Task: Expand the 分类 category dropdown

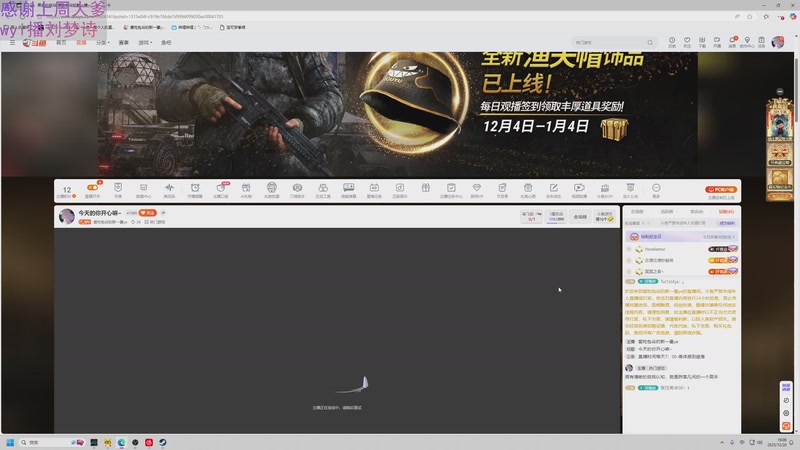Action: [x=103, y=43]
